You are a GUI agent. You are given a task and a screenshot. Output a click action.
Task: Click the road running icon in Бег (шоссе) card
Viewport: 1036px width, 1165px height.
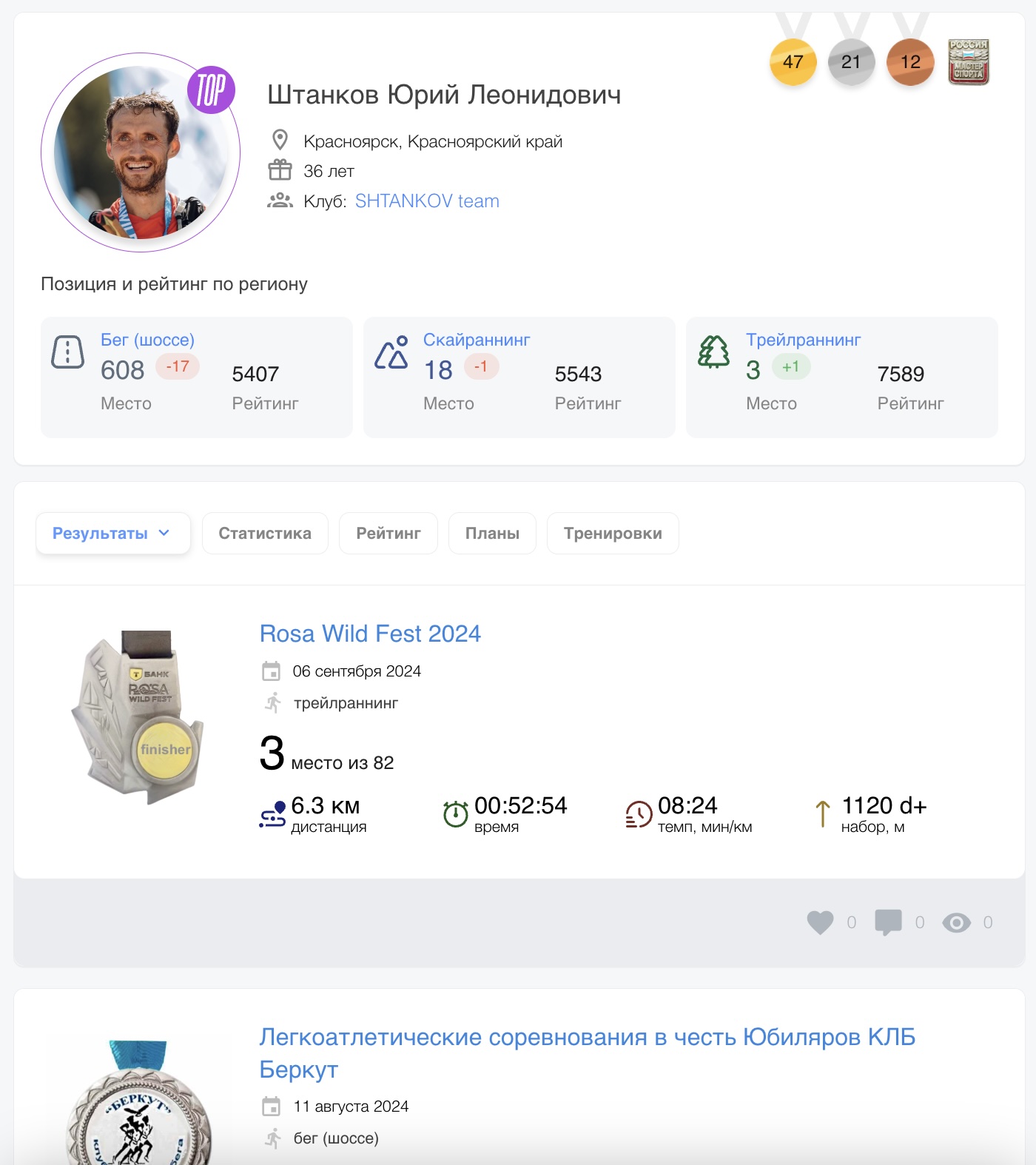67,352
